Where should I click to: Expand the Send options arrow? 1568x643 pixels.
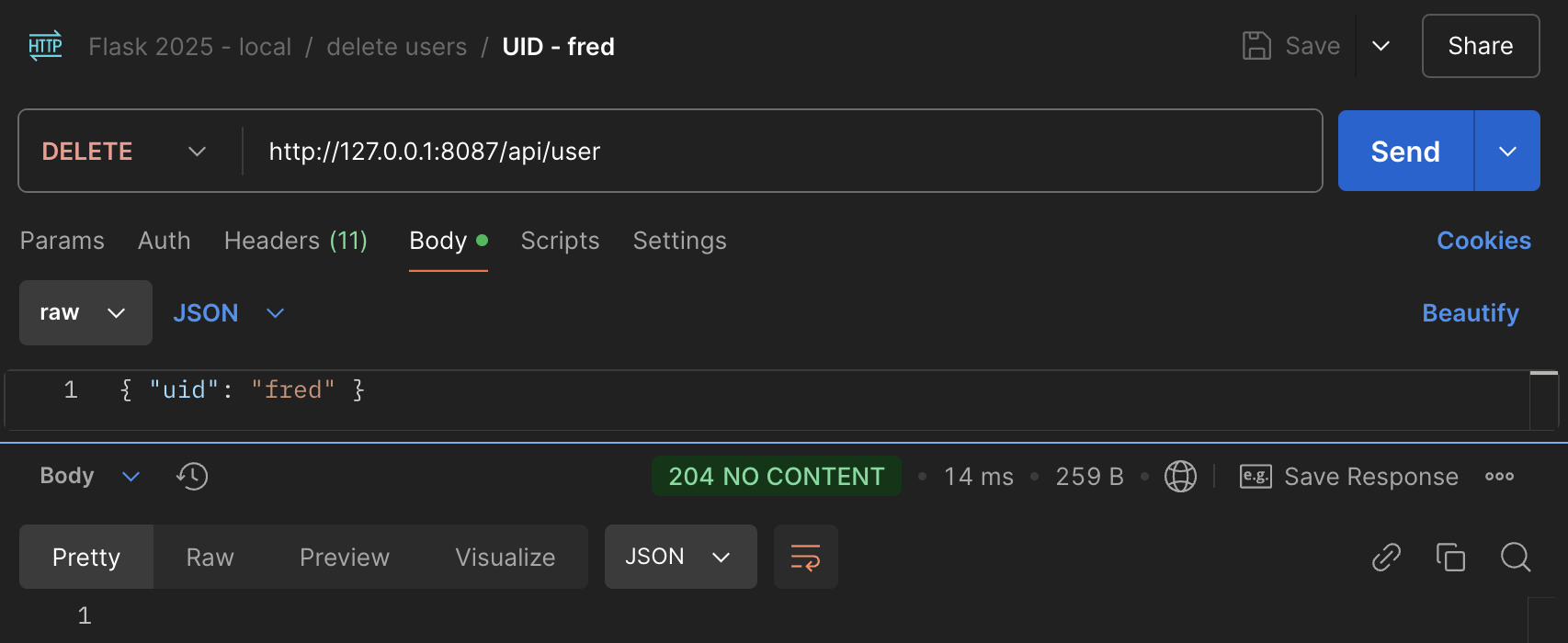(1507, 152)
